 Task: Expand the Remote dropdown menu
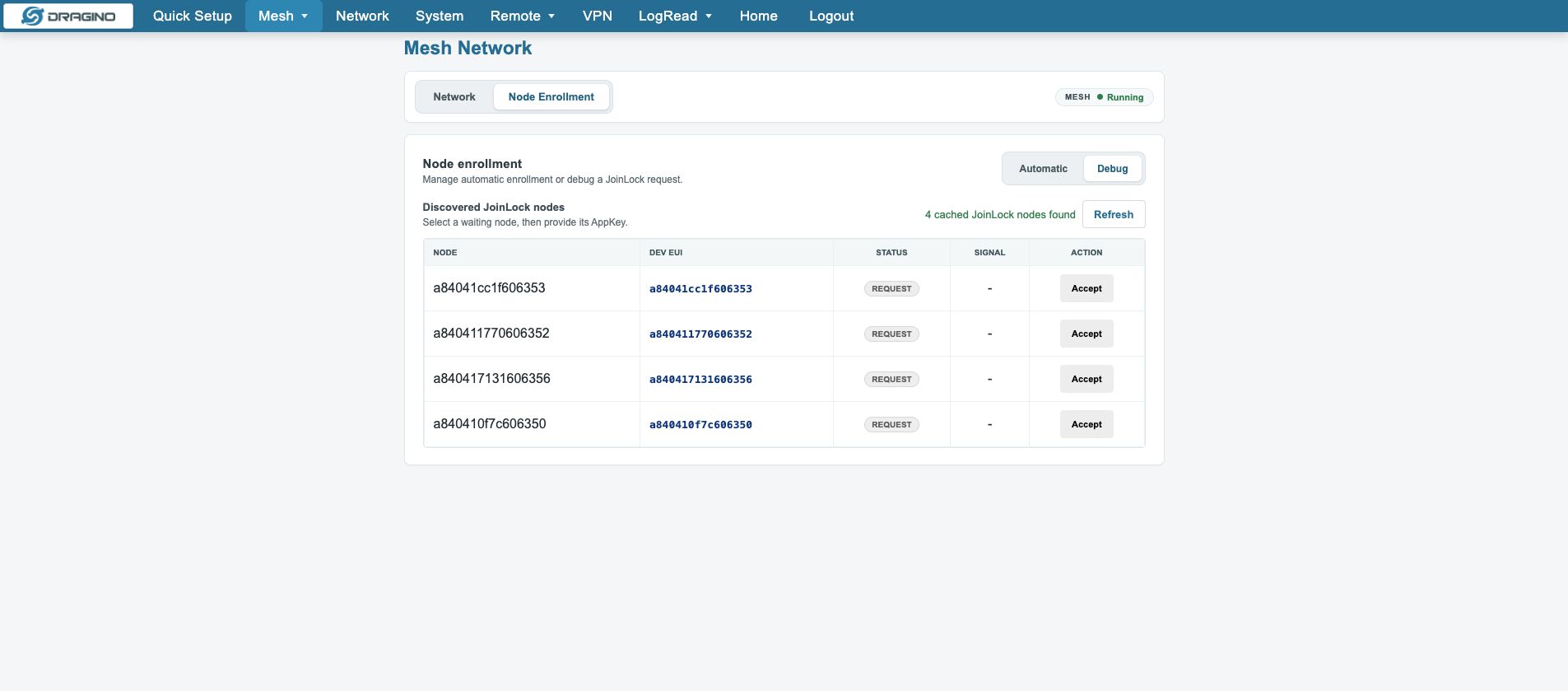(x=523, y=16)
